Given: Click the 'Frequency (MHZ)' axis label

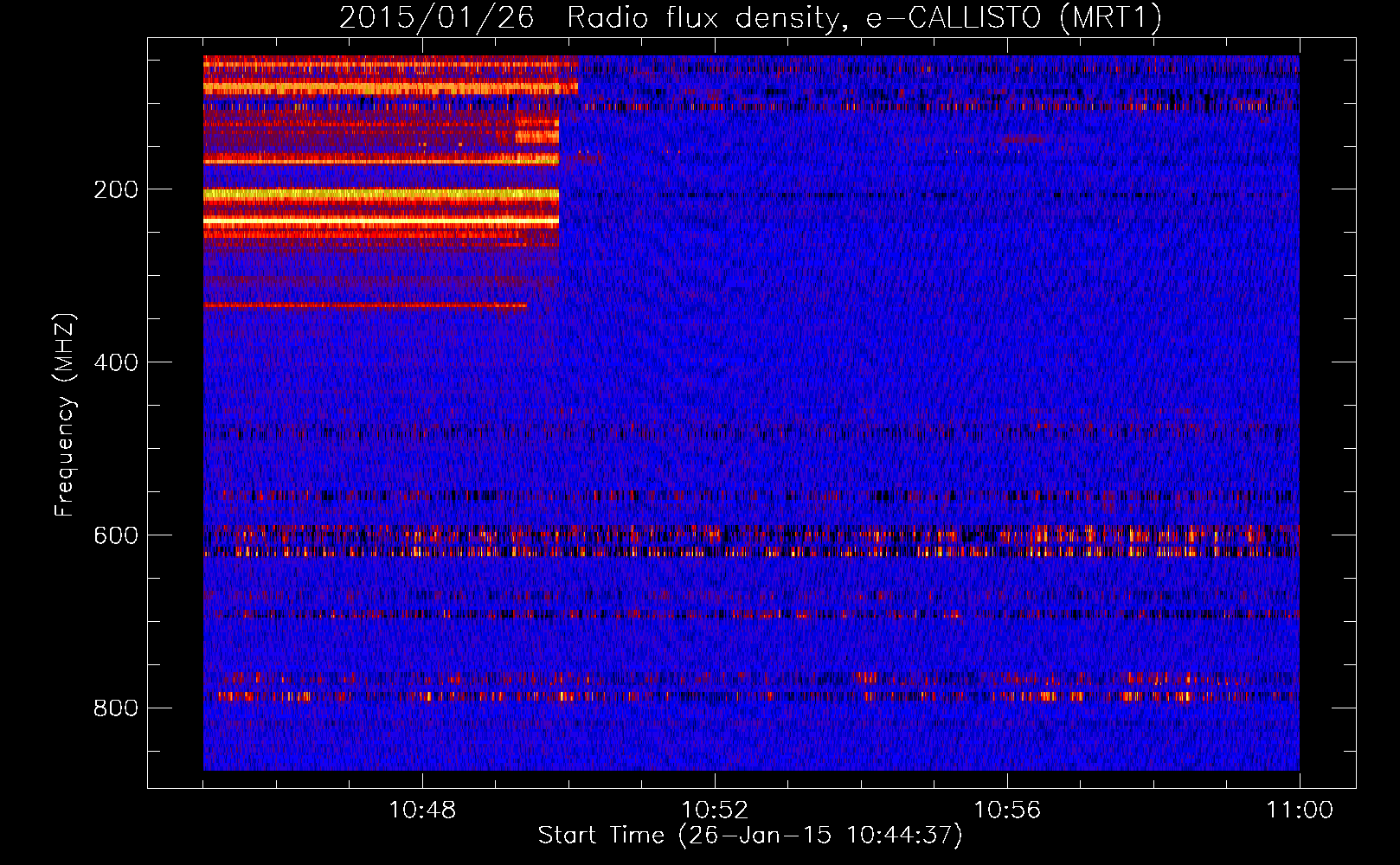Looking at the screenshot, I should pyautogui.click(x=65, y=415).
